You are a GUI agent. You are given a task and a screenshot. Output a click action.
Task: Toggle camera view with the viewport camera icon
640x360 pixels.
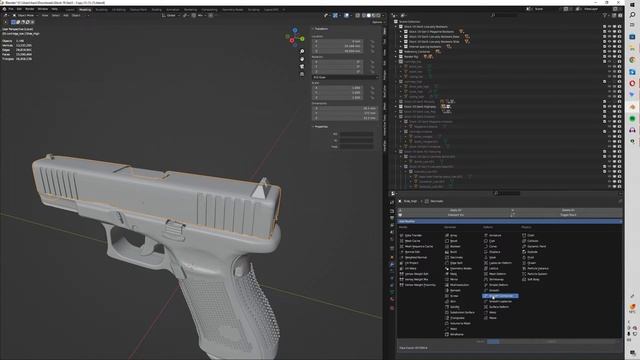point(302,67)
